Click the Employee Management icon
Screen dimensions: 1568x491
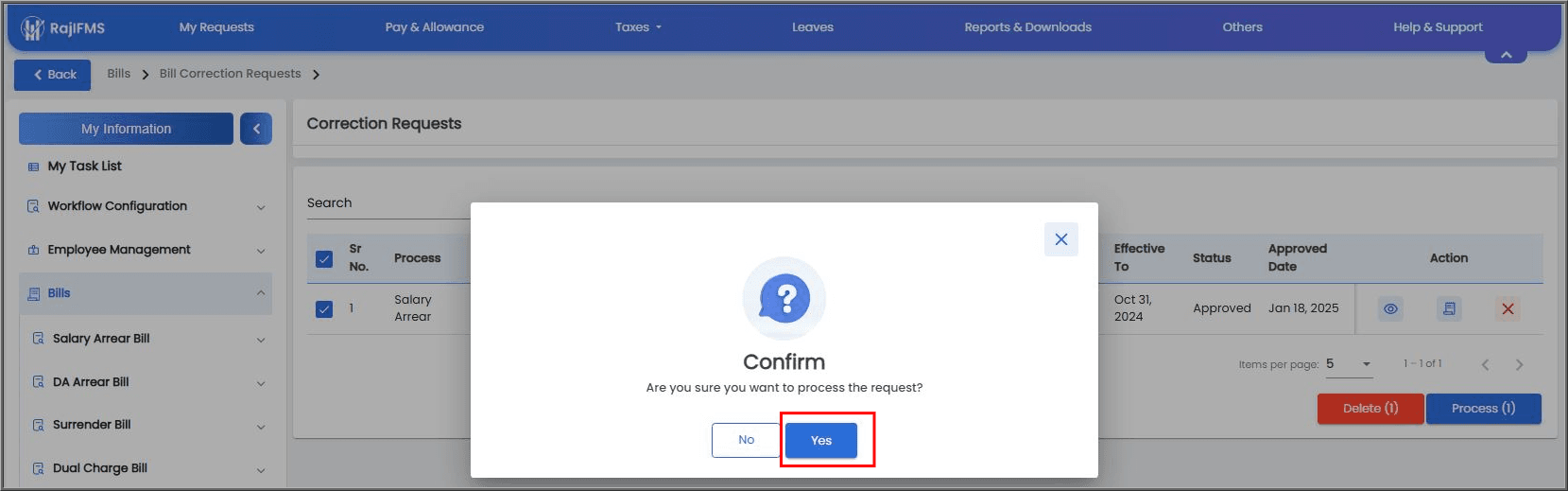[33, 250]
